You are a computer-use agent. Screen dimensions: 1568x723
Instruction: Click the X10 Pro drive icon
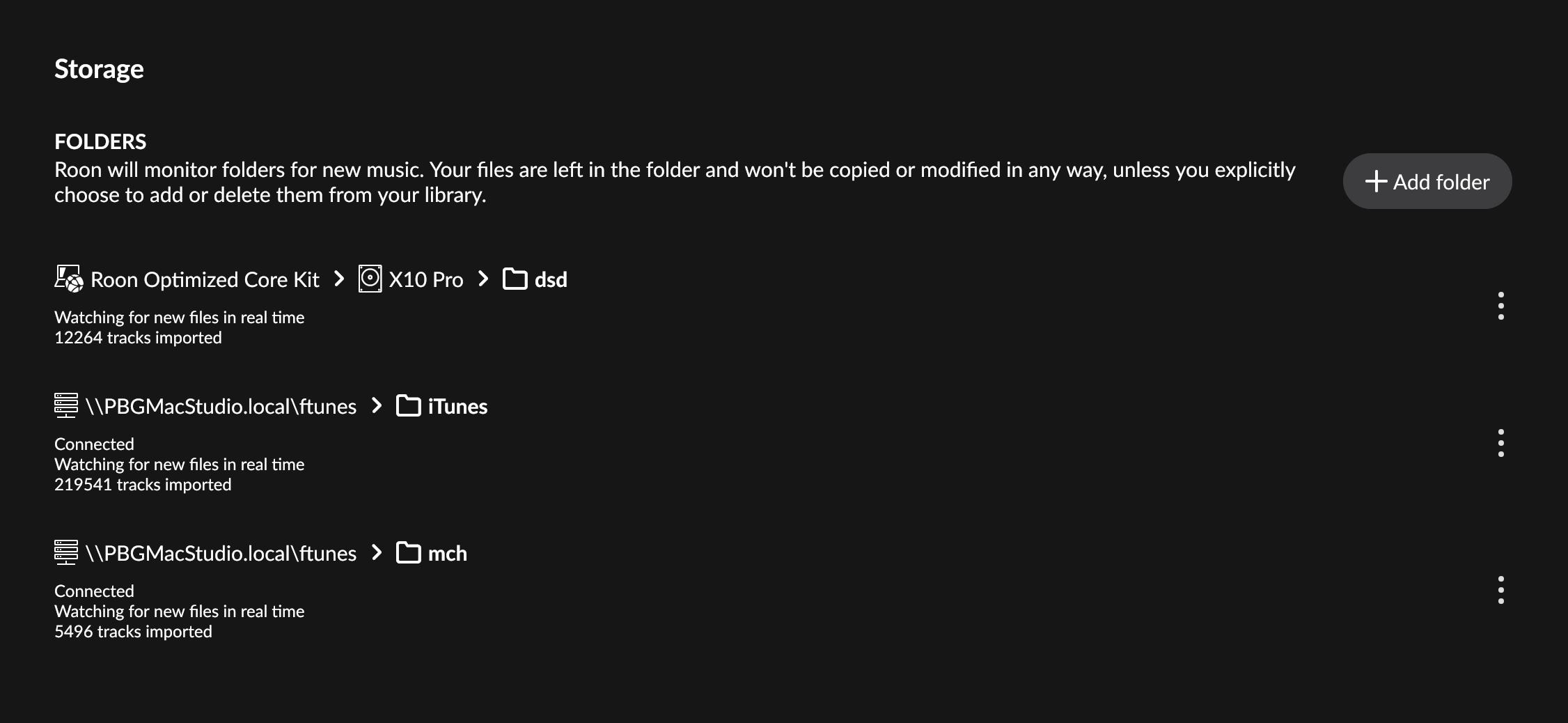pyautogui.click(x=370, y=279)
